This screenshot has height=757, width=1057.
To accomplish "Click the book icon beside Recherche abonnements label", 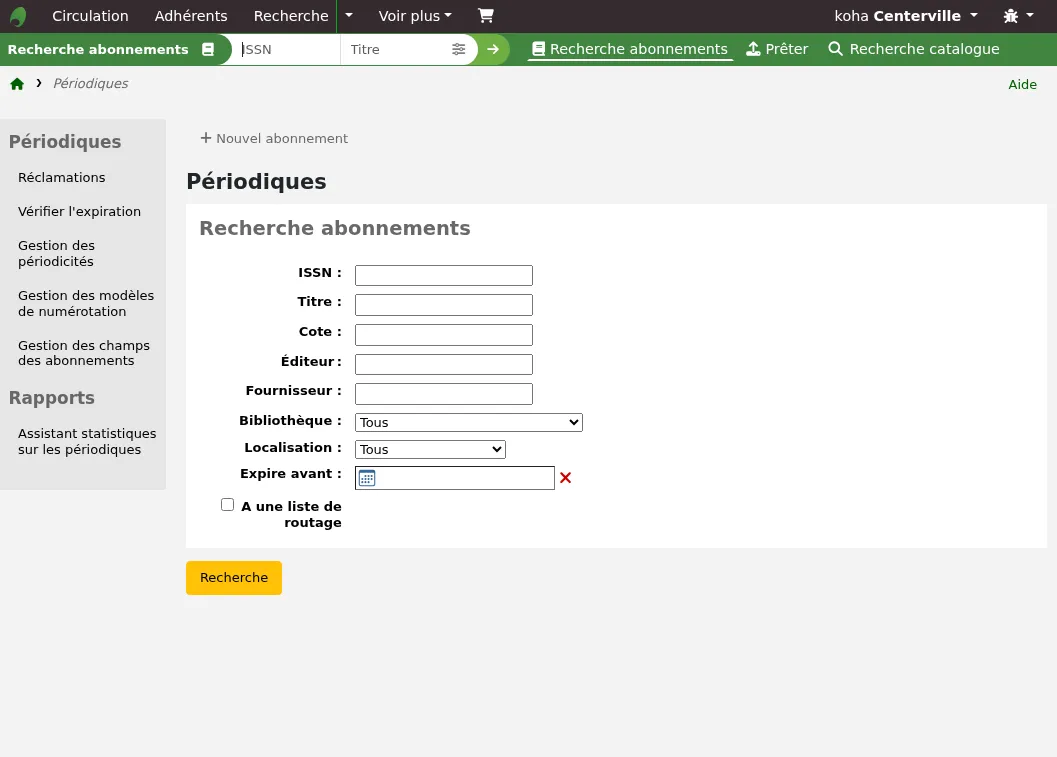I will (208, 49).
